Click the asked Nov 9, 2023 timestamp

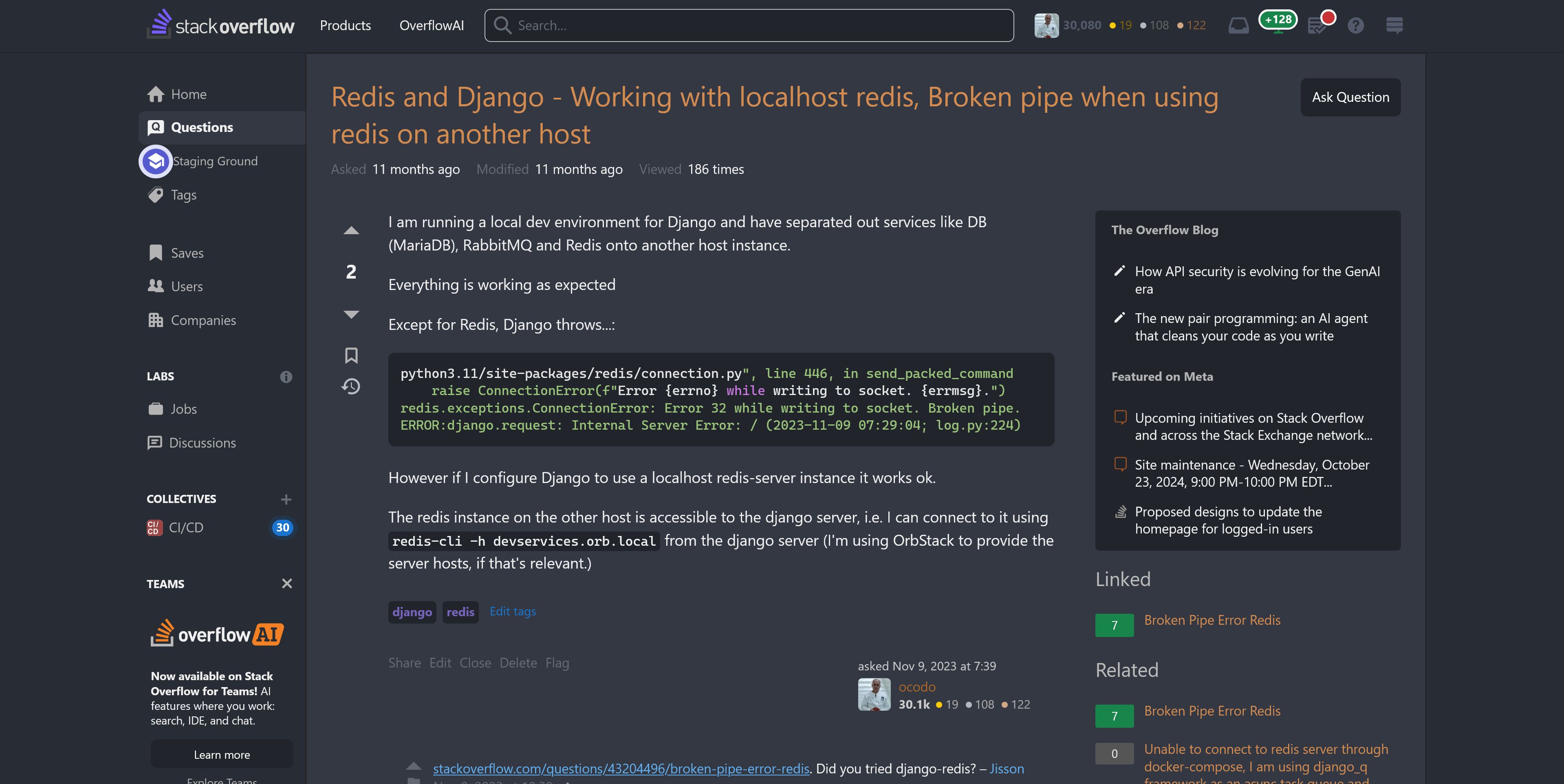tap(927, 665)
